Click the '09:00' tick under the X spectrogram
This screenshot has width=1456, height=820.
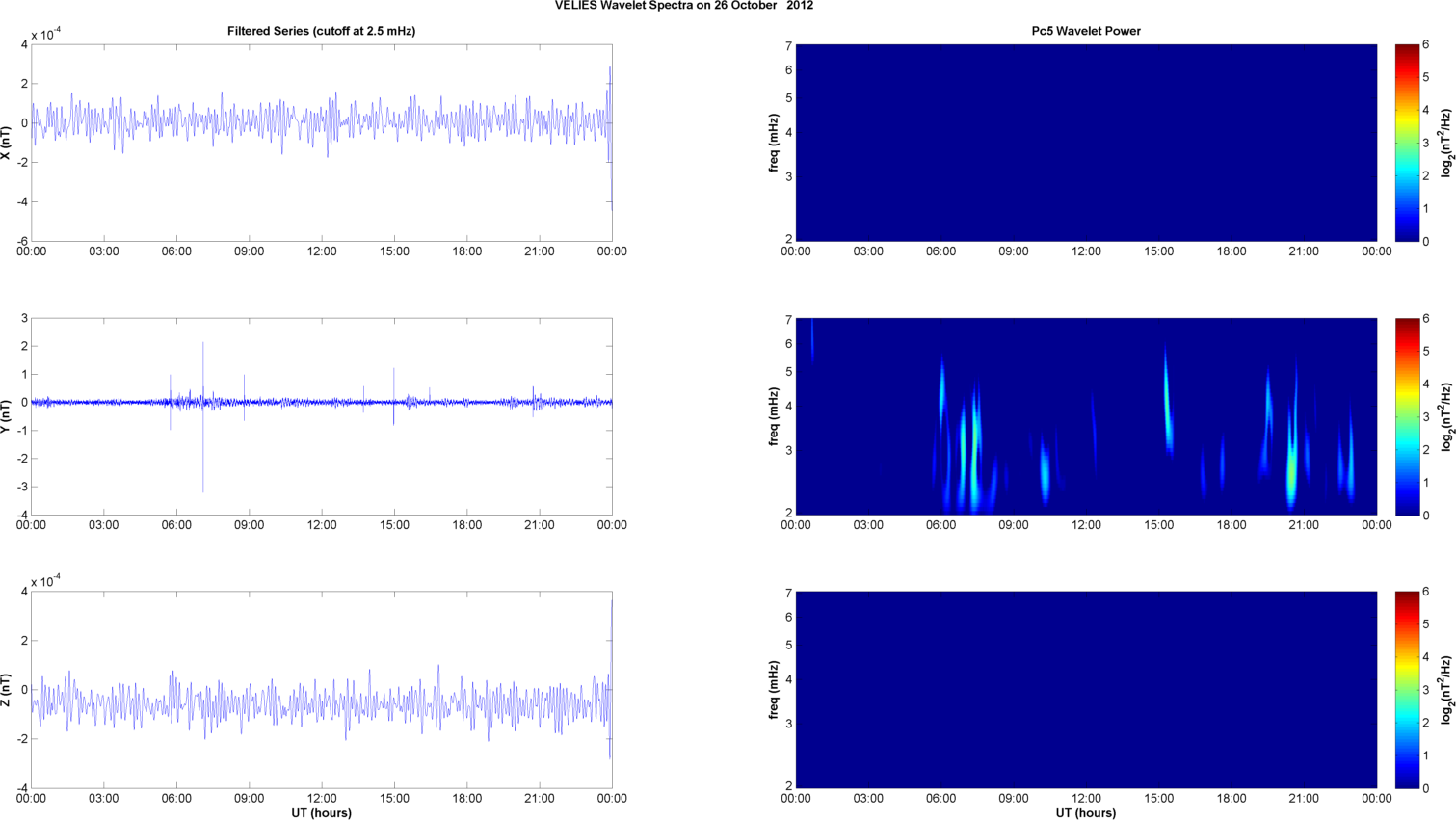coord(1014,251)
